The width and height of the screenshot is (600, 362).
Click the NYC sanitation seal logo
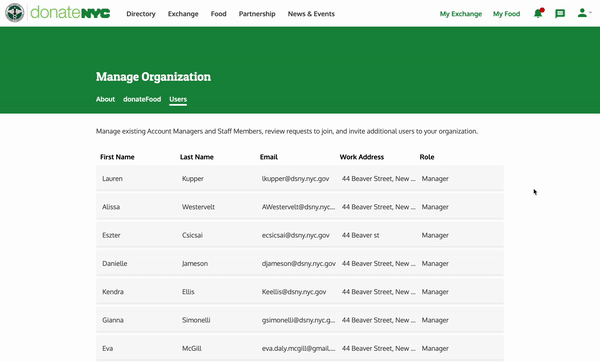(15, 13)
